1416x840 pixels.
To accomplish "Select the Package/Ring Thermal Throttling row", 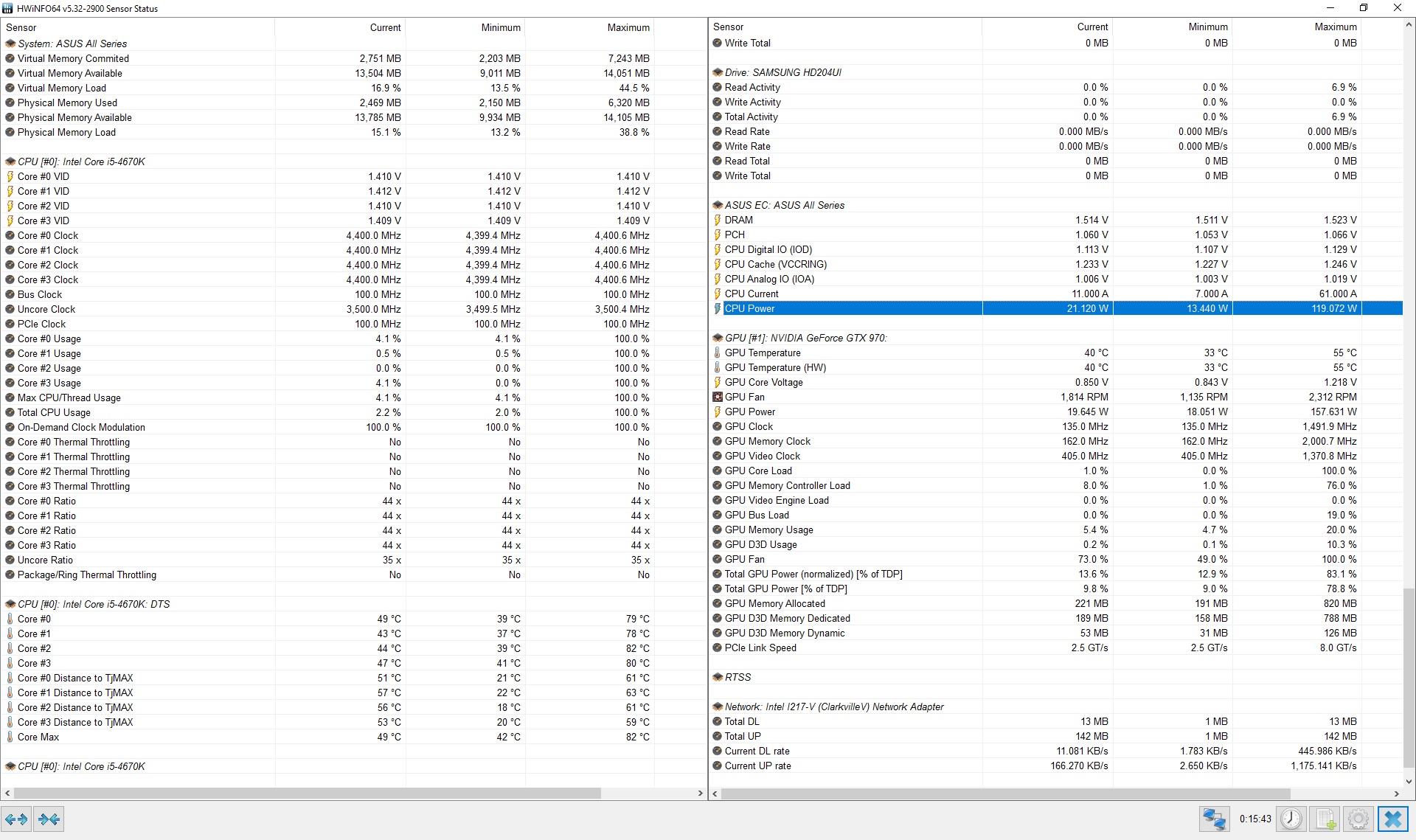I will (354, 575).
